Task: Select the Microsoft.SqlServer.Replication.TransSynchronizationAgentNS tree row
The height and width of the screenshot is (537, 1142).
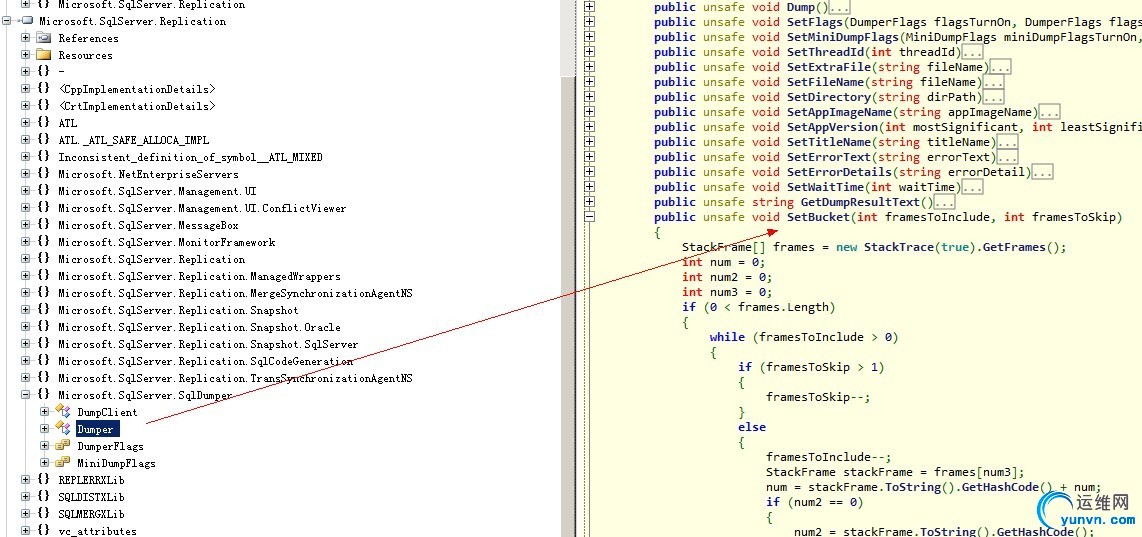Action: tap(235, 378)
